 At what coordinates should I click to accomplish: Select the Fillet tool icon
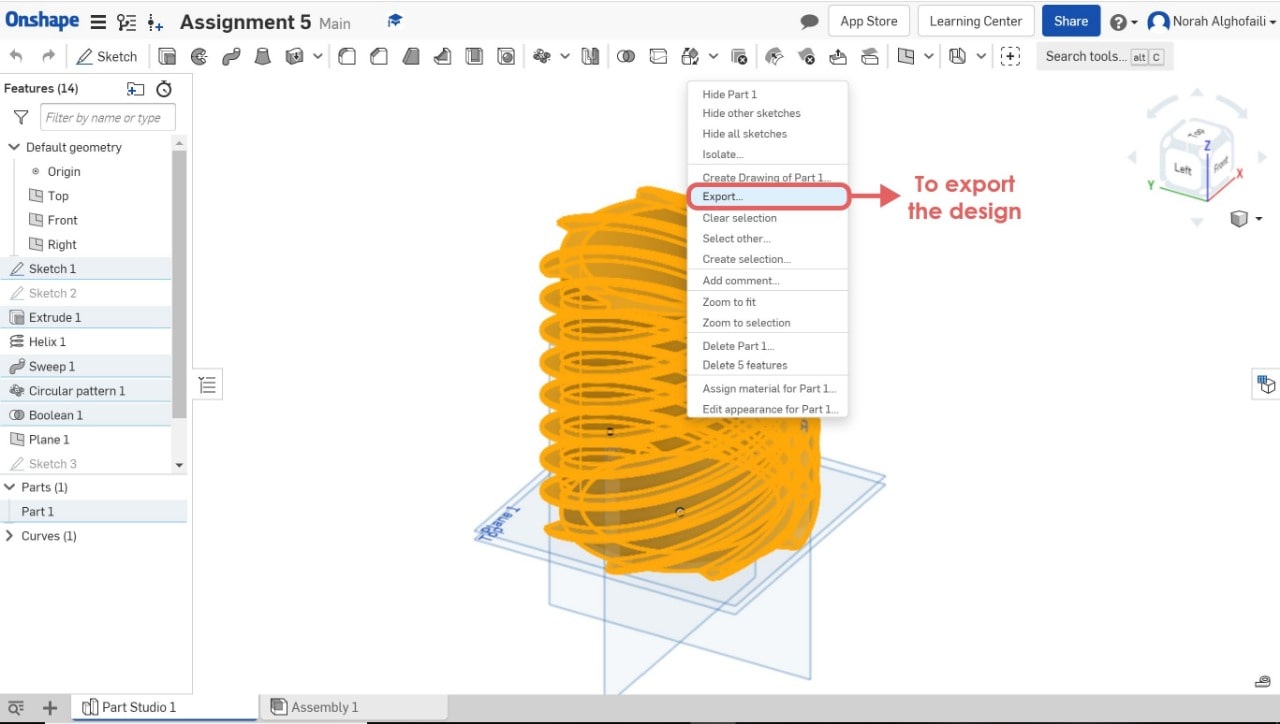tap(347, 57)
